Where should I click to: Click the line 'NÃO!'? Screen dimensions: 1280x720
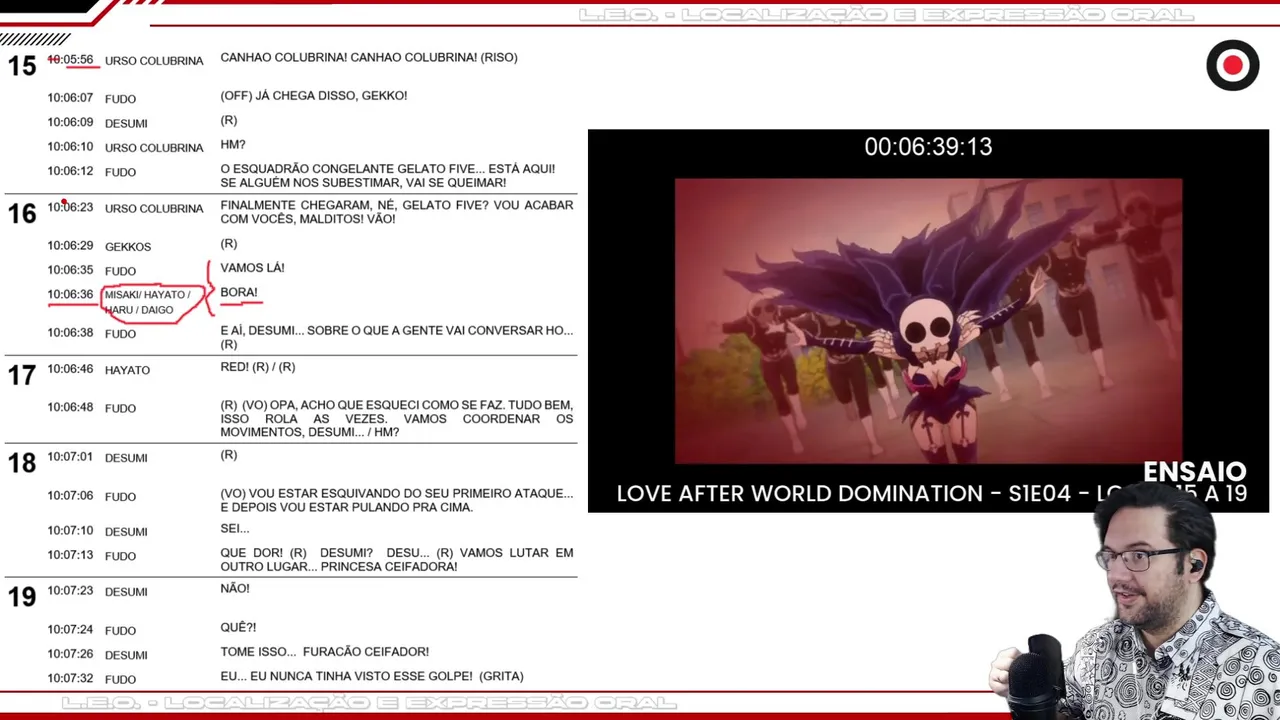pyautogui.click(x=235, y=589)
